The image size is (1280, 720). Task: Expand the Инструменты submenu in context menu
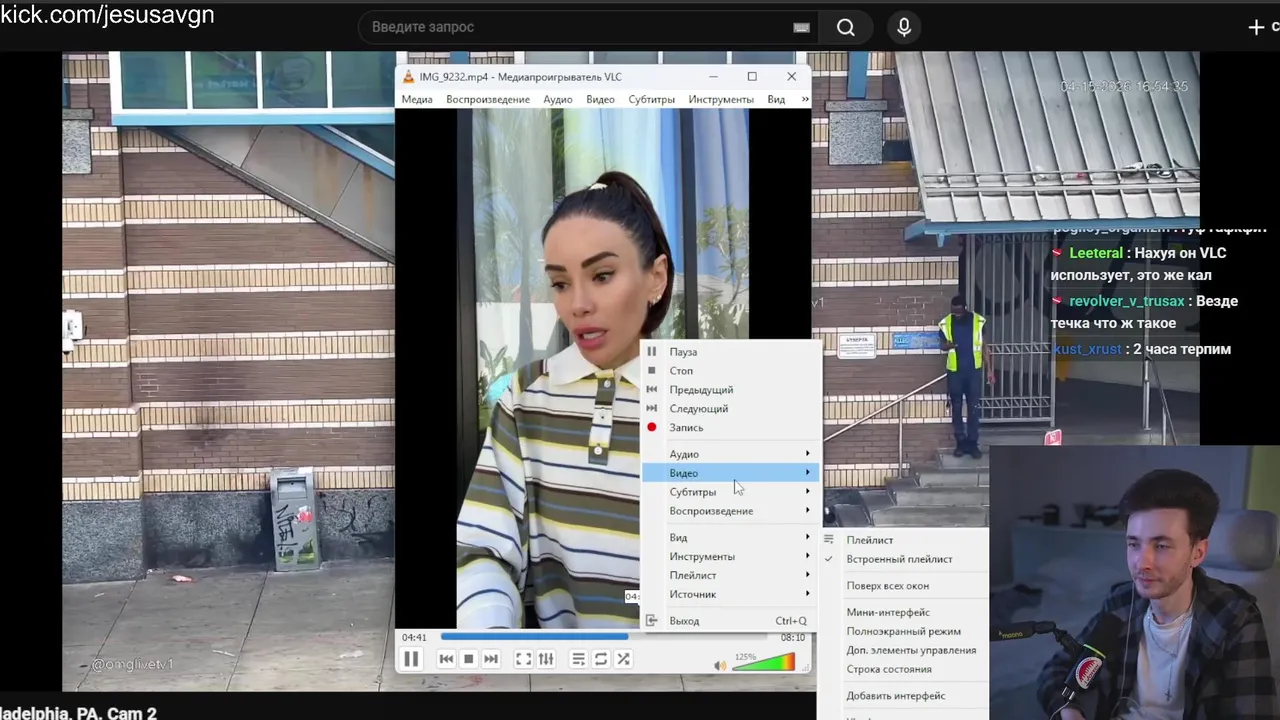click(x=730, y=557)
